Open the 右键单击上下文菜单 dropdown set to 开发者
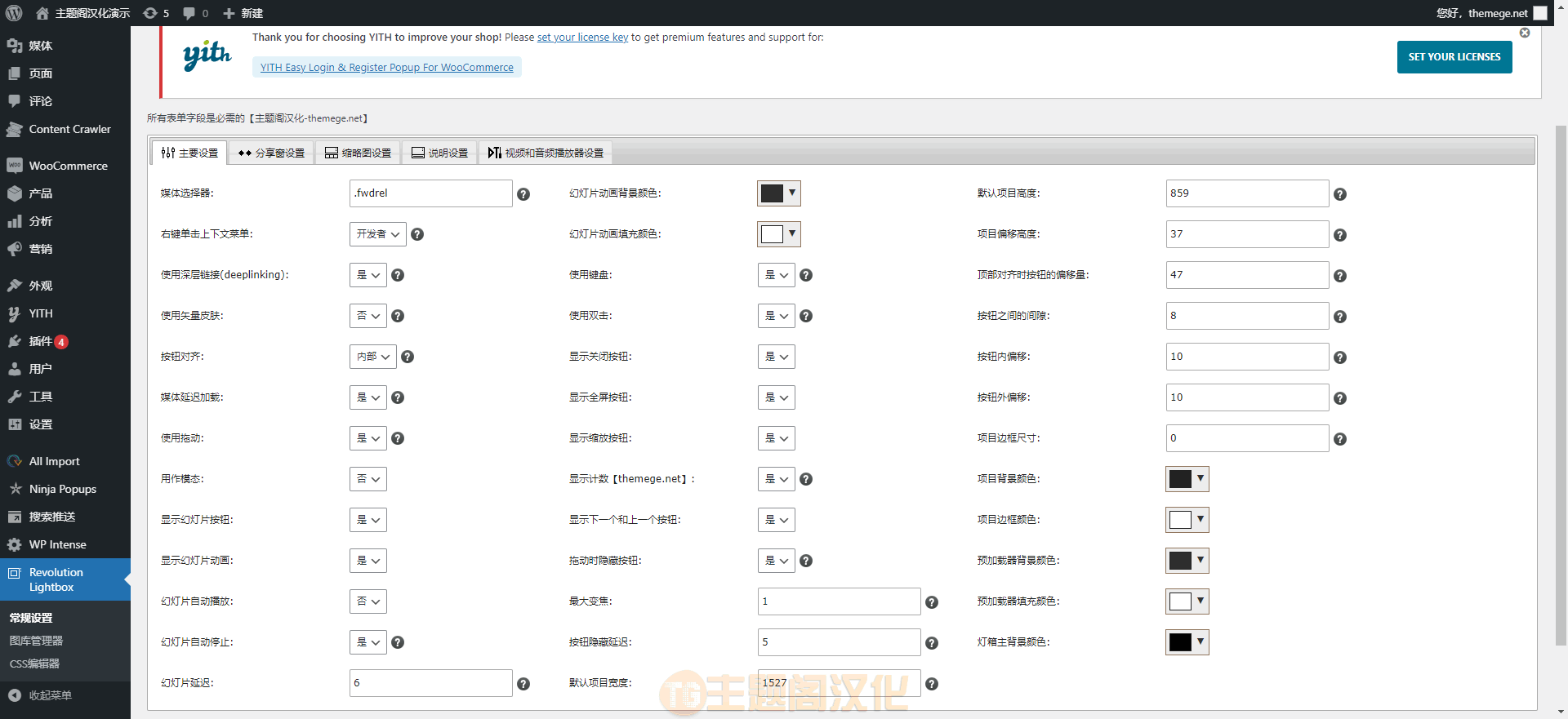 377,234
